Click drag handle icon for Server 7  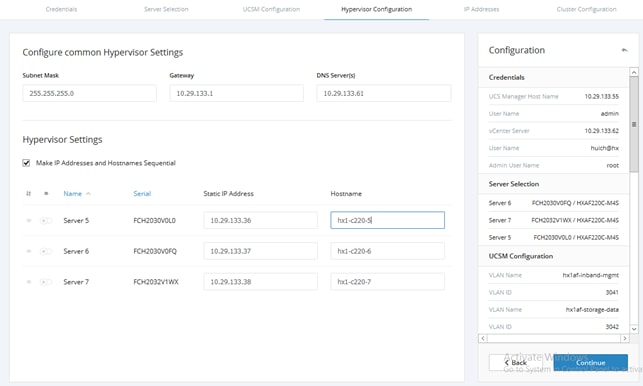pyautogui.click(x=29, y=282)
